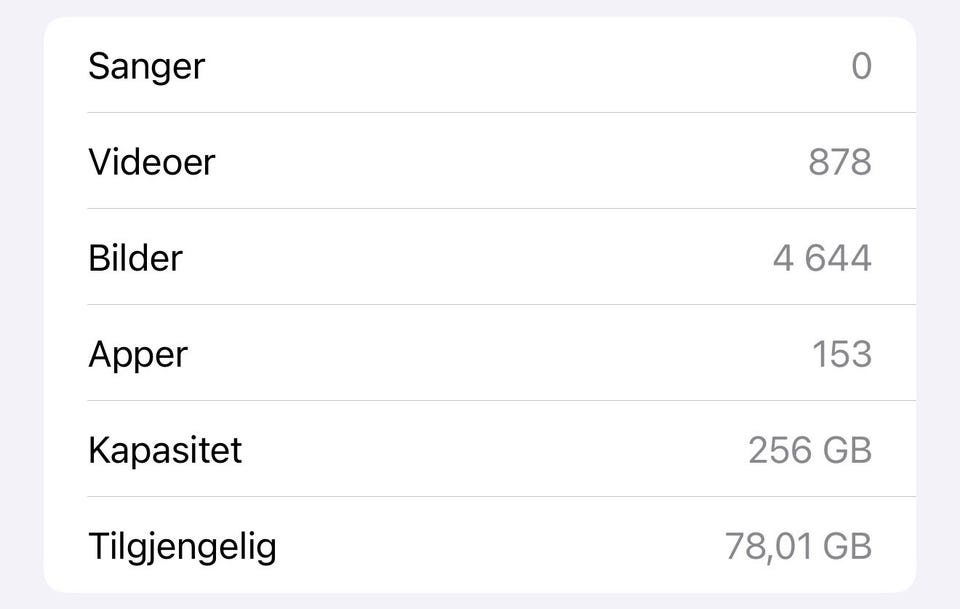Tap the Bilder row label
The image size is (960, 609).
(135, 258)
